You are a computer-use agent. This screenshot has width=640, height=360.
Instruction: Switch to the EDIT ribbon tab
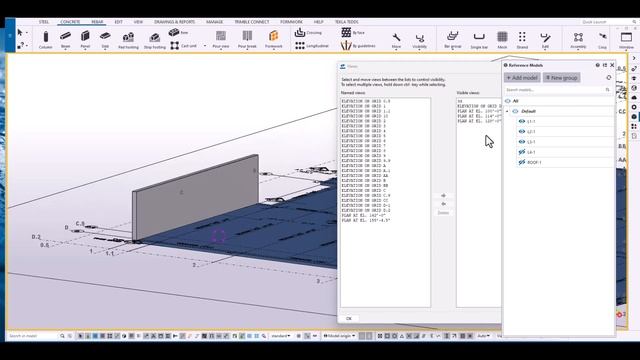(x=118, y=22)
